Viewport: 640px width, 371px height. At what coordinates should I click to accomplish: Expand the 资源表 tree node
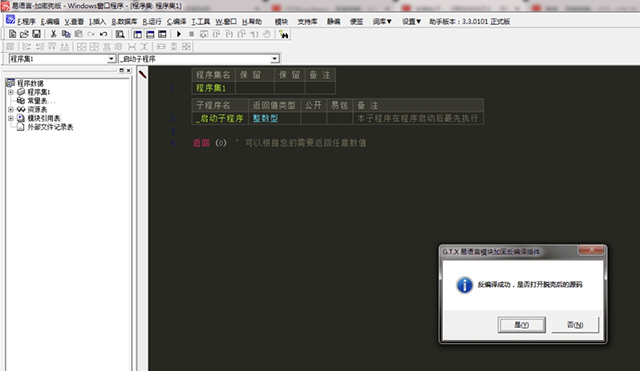coord(11,109)
